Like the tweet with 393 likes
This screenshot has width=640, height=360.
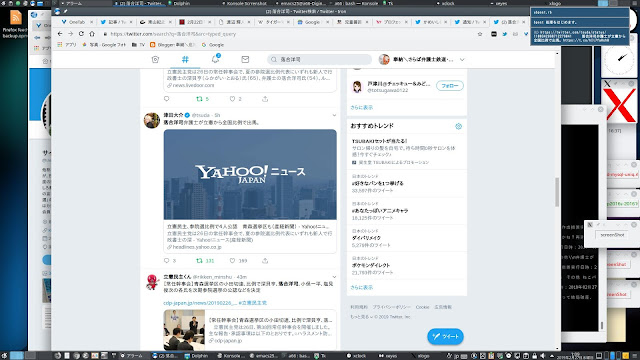click(x=232, y=260)
